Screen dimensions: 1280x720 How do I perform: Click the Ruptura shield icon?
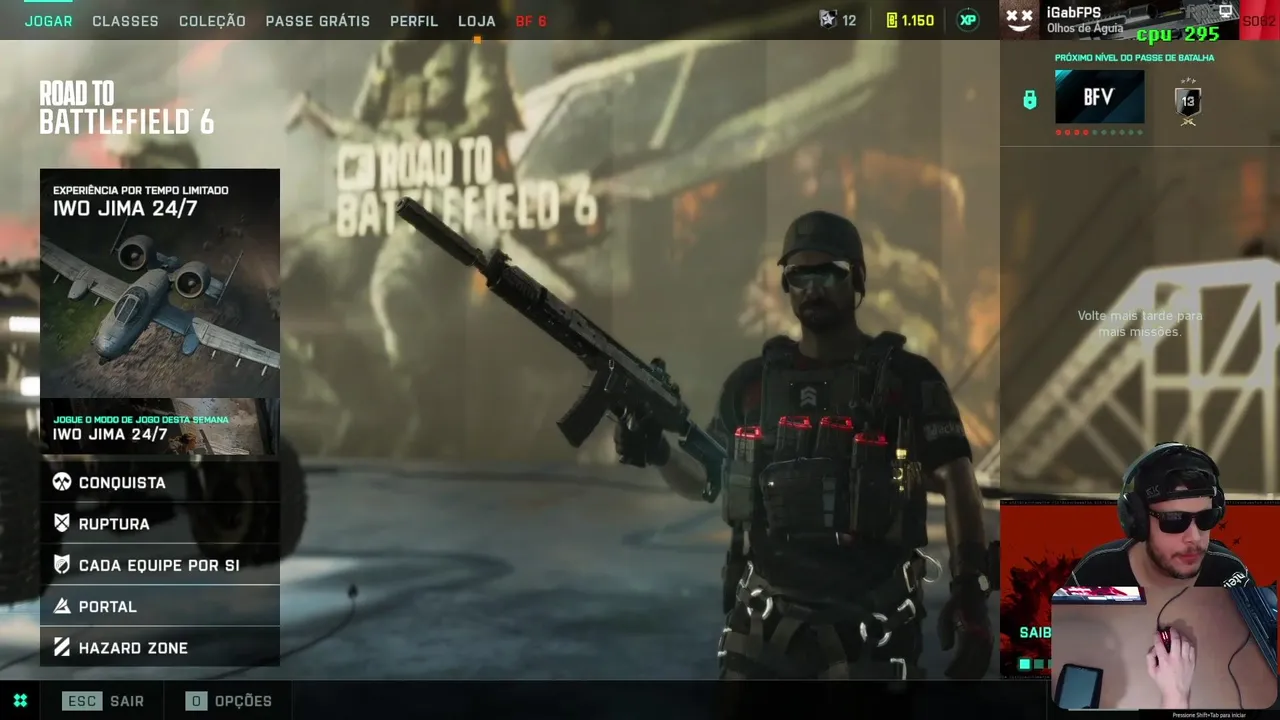click(62, 523)
